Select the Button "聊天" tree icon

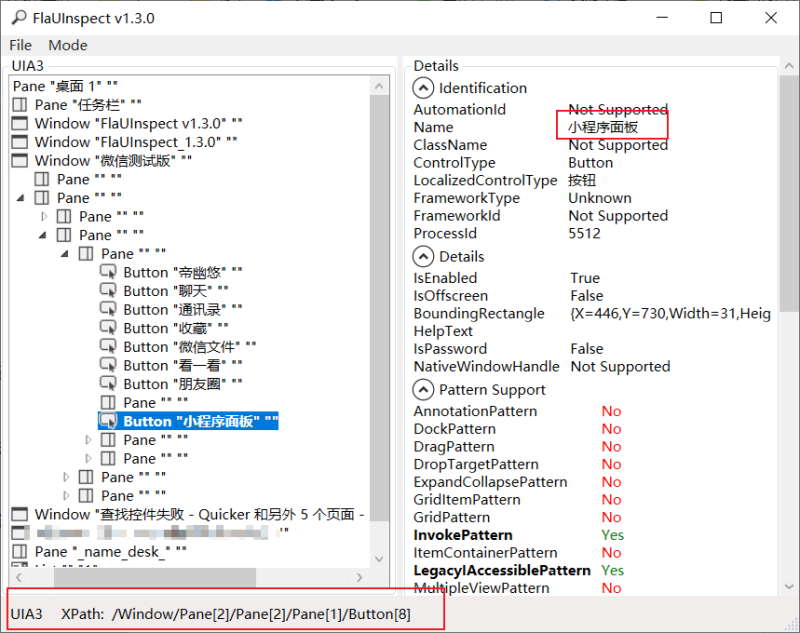[108, 291]
